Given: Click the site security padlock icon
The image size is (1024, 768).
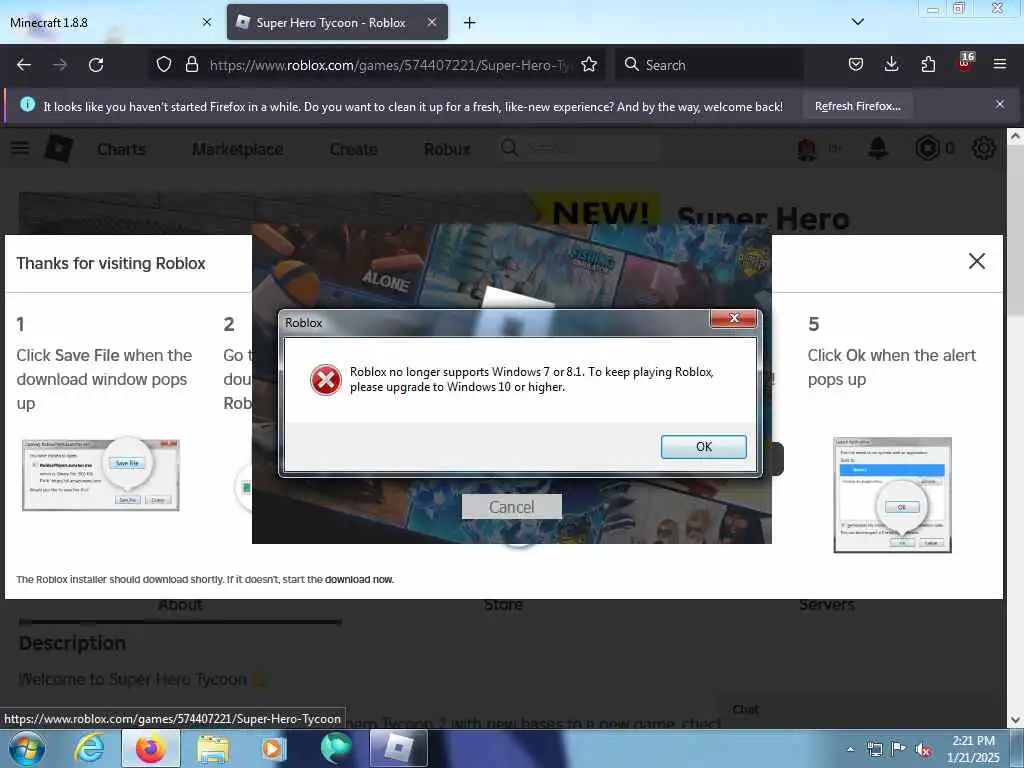Looking at the screenshot, I should 191,65.
